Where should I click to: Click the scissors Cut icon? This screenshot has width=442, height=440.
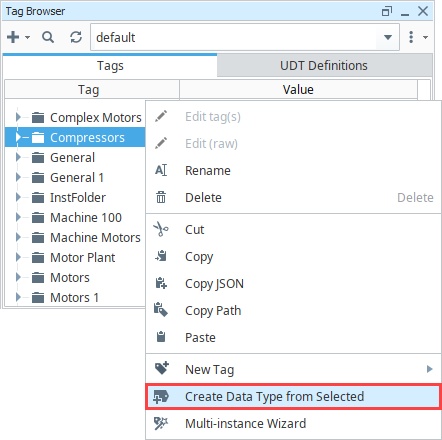pyautogui.click(x=161, y=230)
